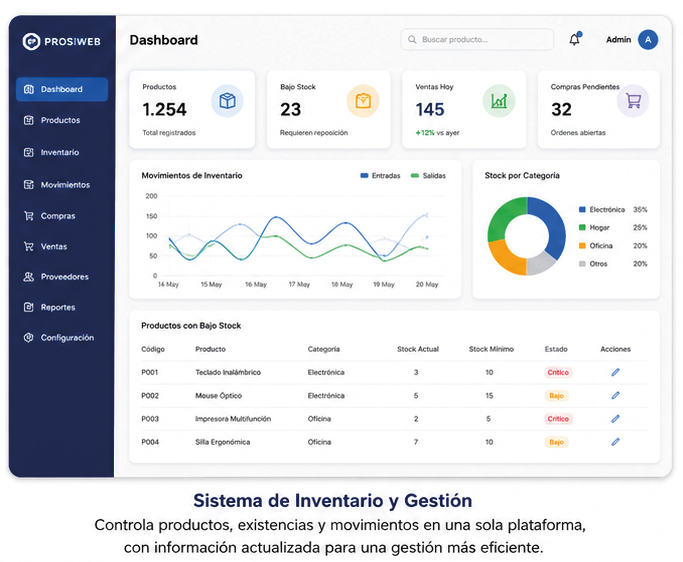Click the Ventas Hoy chart icon
Viewport: 683px width, 562px height.
tap(499, 101)
